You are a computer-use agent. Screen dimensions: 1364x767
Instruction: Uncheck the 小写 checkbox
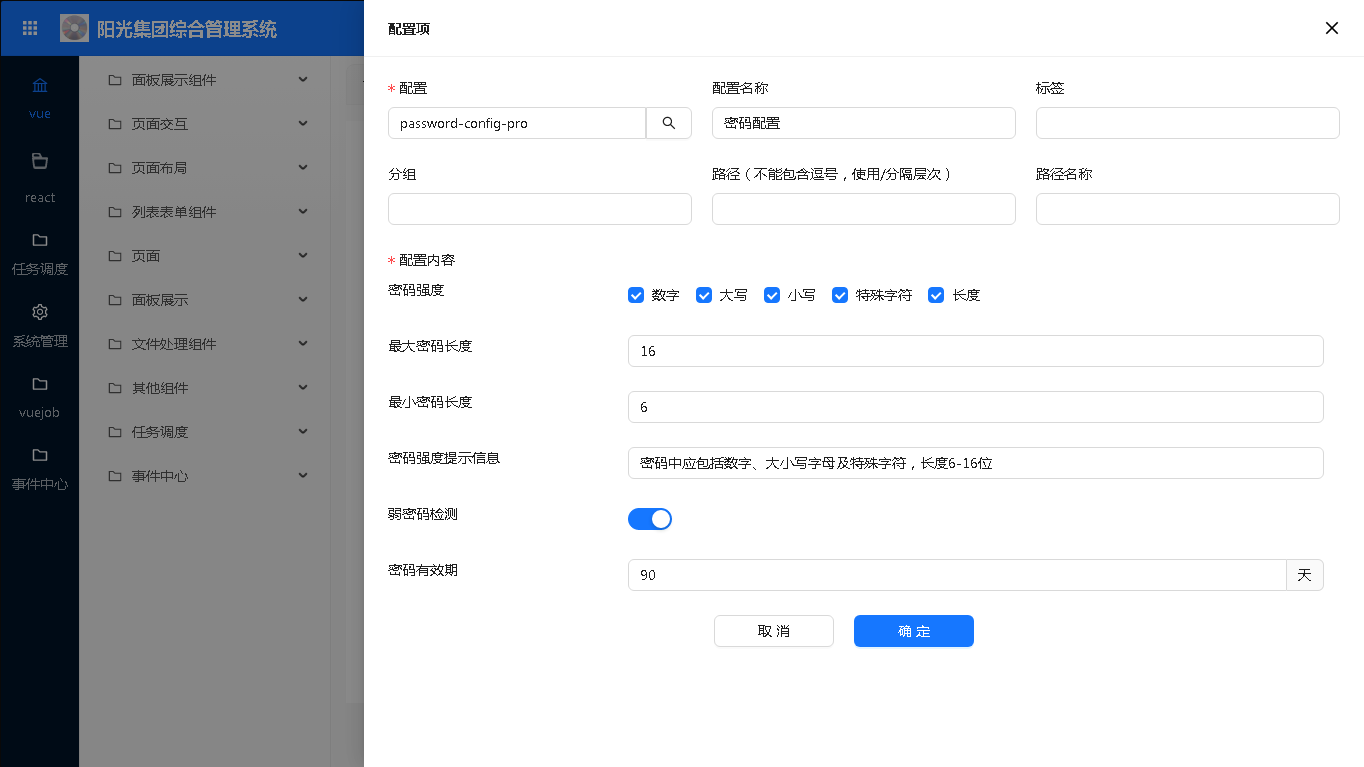[772, 295]
